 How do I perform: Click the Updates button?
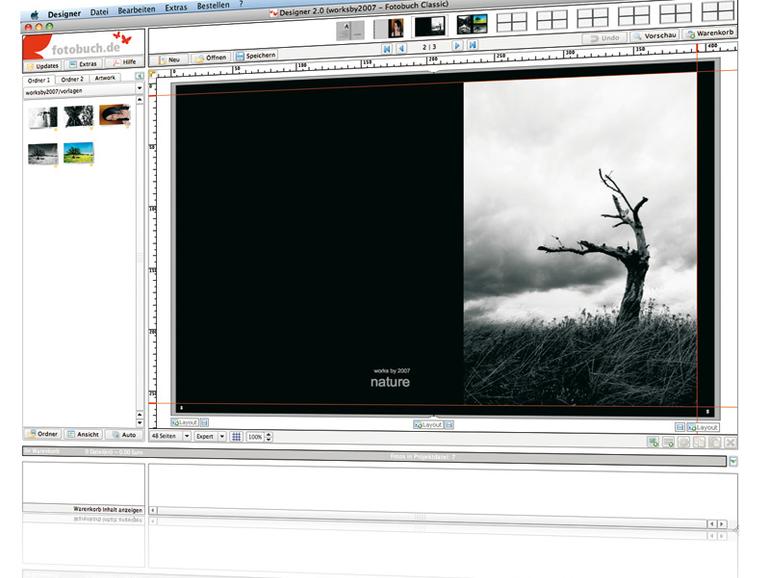tap(43, 66)
